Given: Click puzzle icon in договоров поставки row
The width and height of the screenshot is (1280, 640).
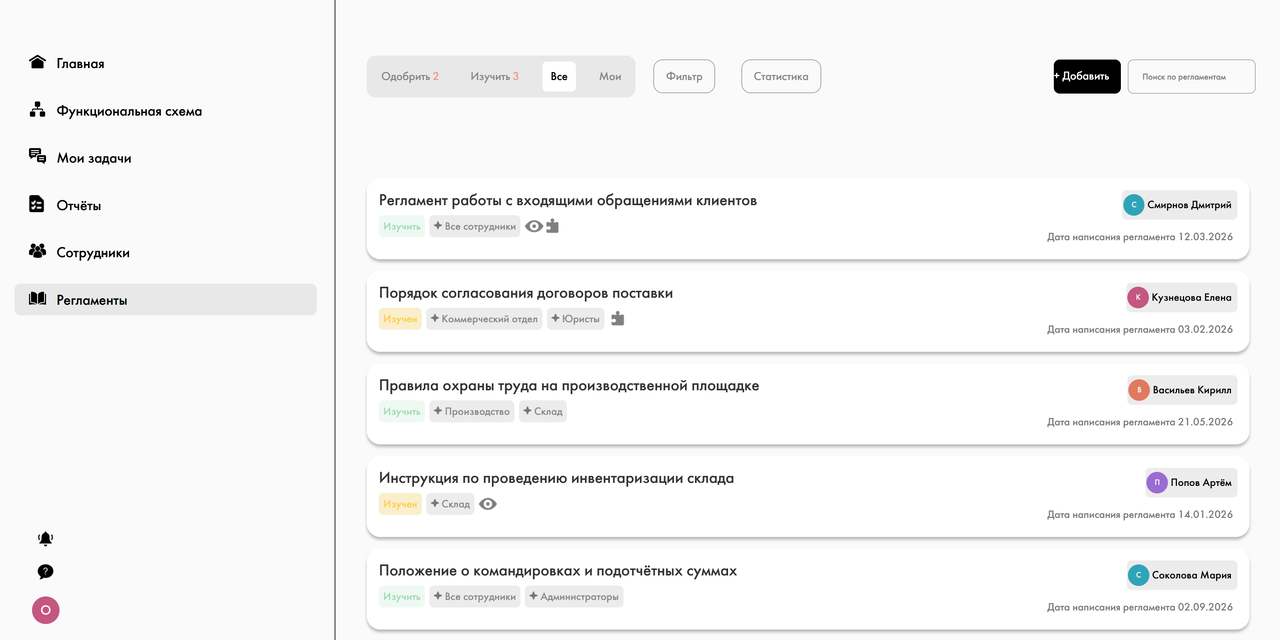Looking at the screenshot, I should point(618,319).
